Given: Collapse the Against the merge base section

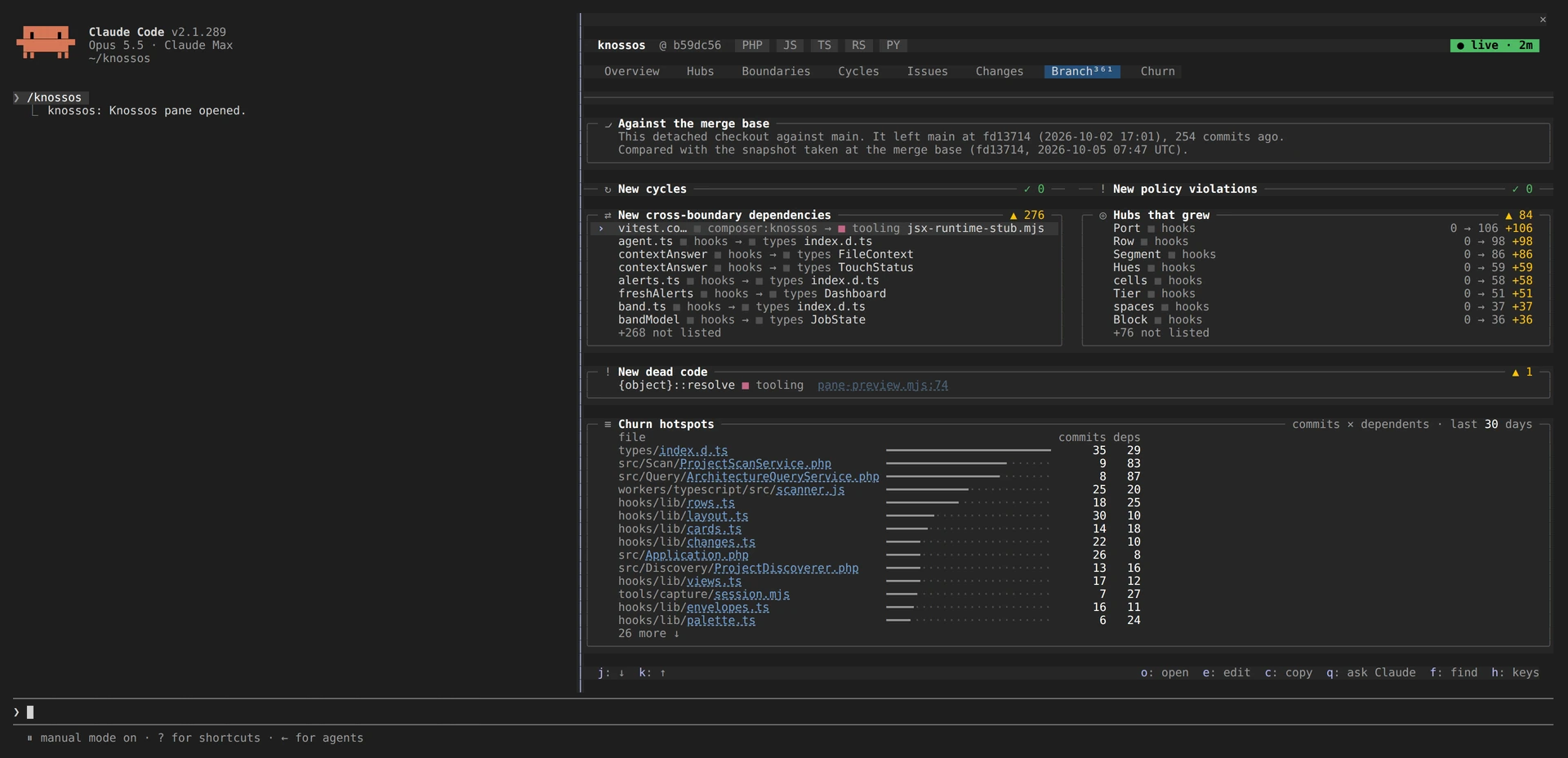Looking at the screenshot, I should [608, 124].
